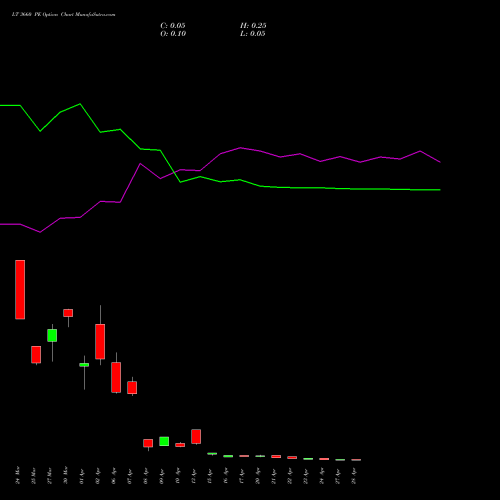The width and height of the screenshot is (500, 500).
Task: Select the red candle above 25 Mar
Action: tap(36, 355)
